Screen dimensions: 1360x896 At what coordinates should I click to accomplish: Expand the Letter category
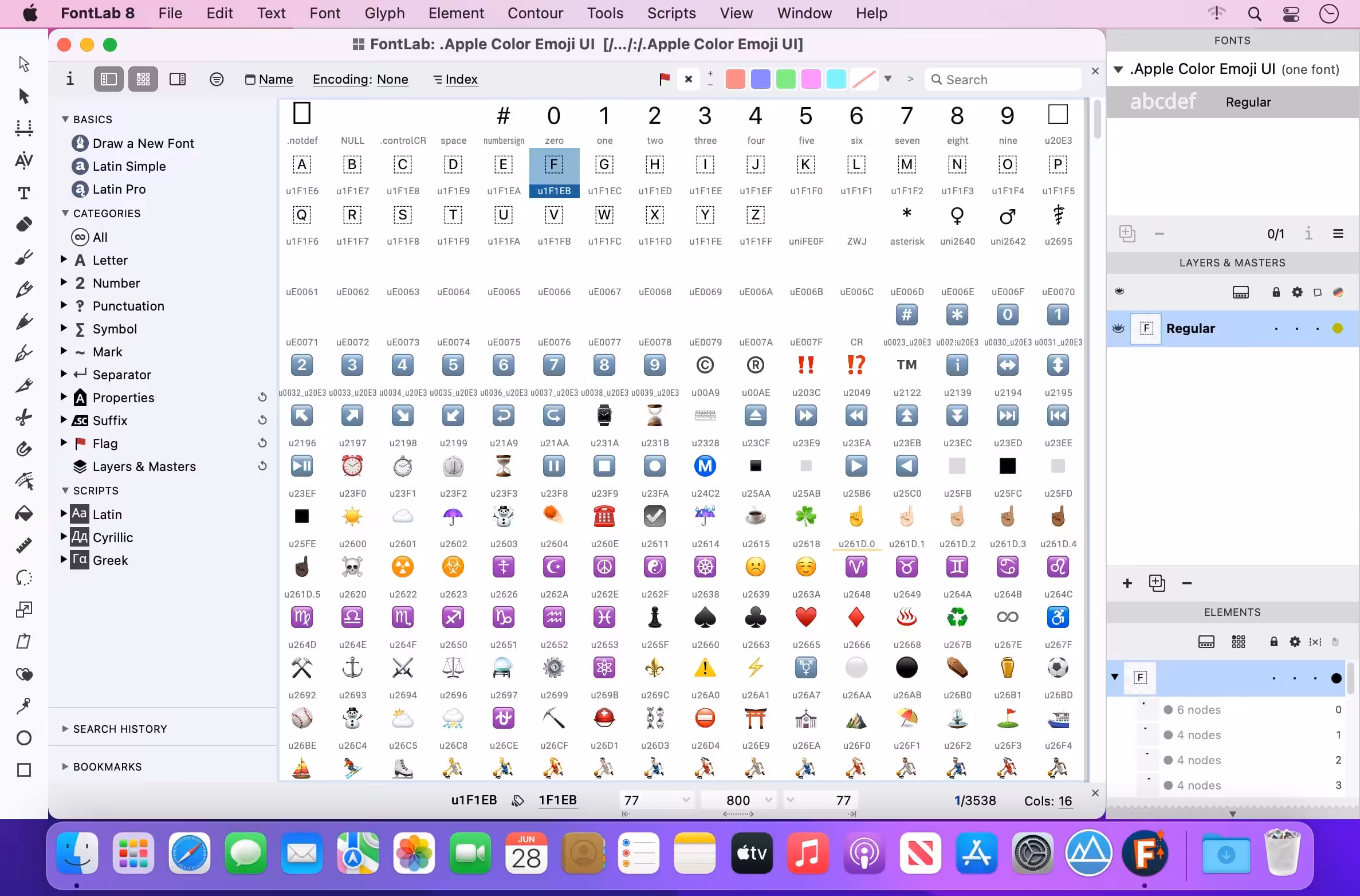click(x=64, y=260)
